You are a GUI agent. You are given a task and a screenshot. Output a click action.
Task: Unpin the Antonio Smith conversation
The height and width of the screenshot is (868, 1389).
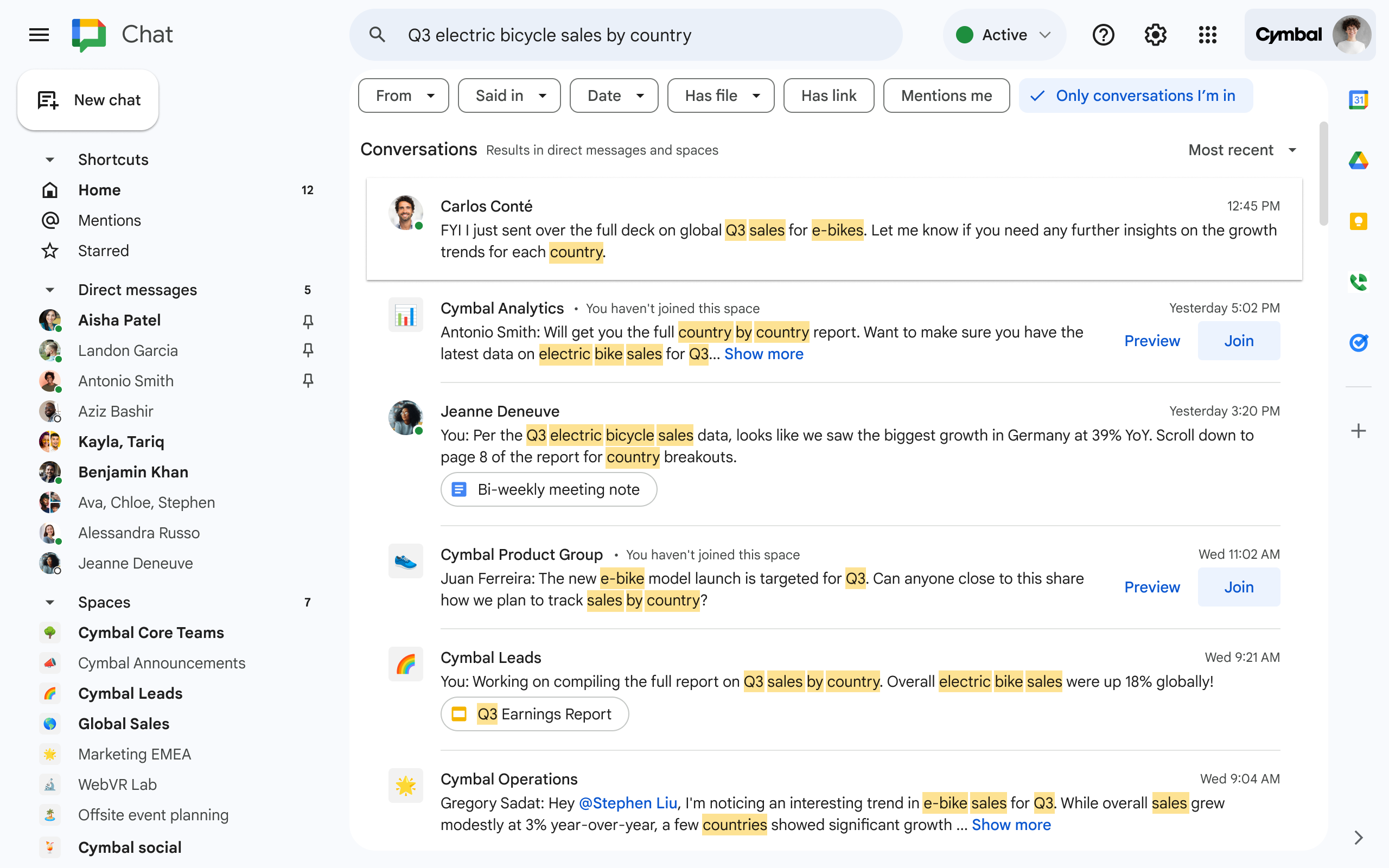coord(308,380)
